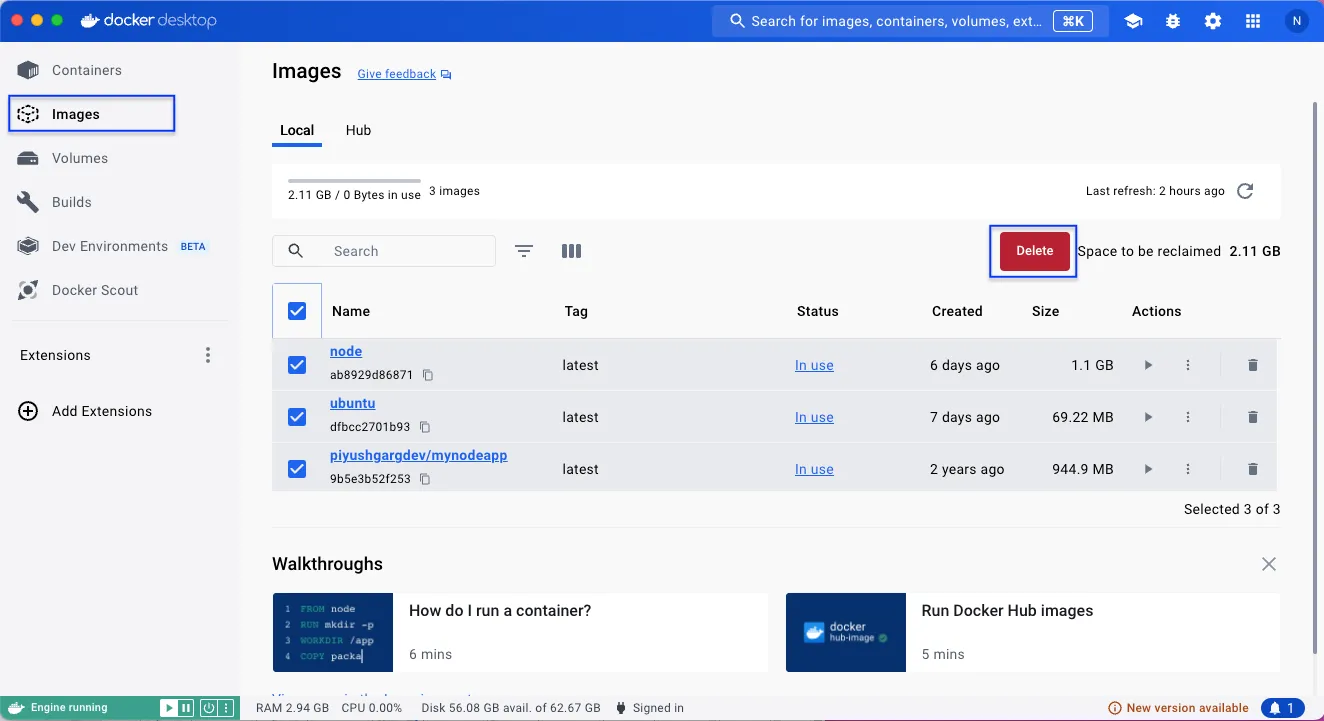Close the Walkthroughs section
Viewport: 1324px width, 721px height.
pyautogui.click(x=1269, y=564)
